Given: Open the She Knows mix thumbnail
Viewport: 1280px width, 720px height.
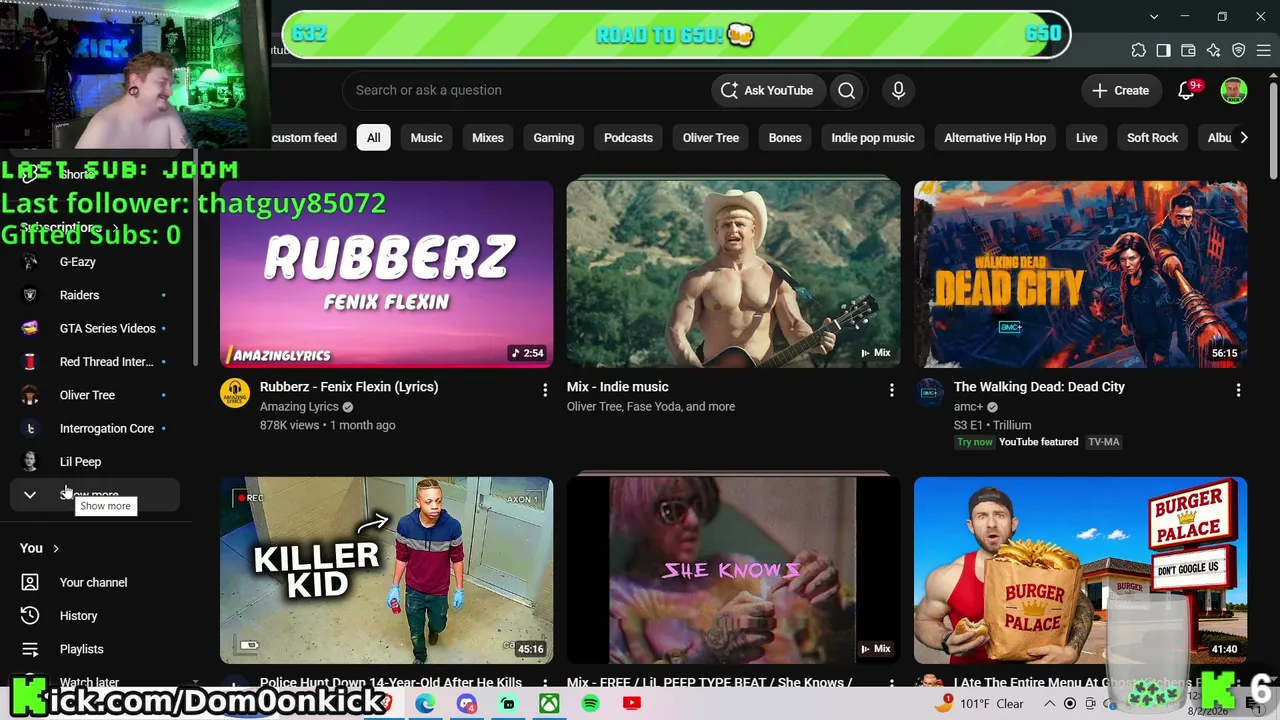Looking at the screenshot, I should 733,570.
